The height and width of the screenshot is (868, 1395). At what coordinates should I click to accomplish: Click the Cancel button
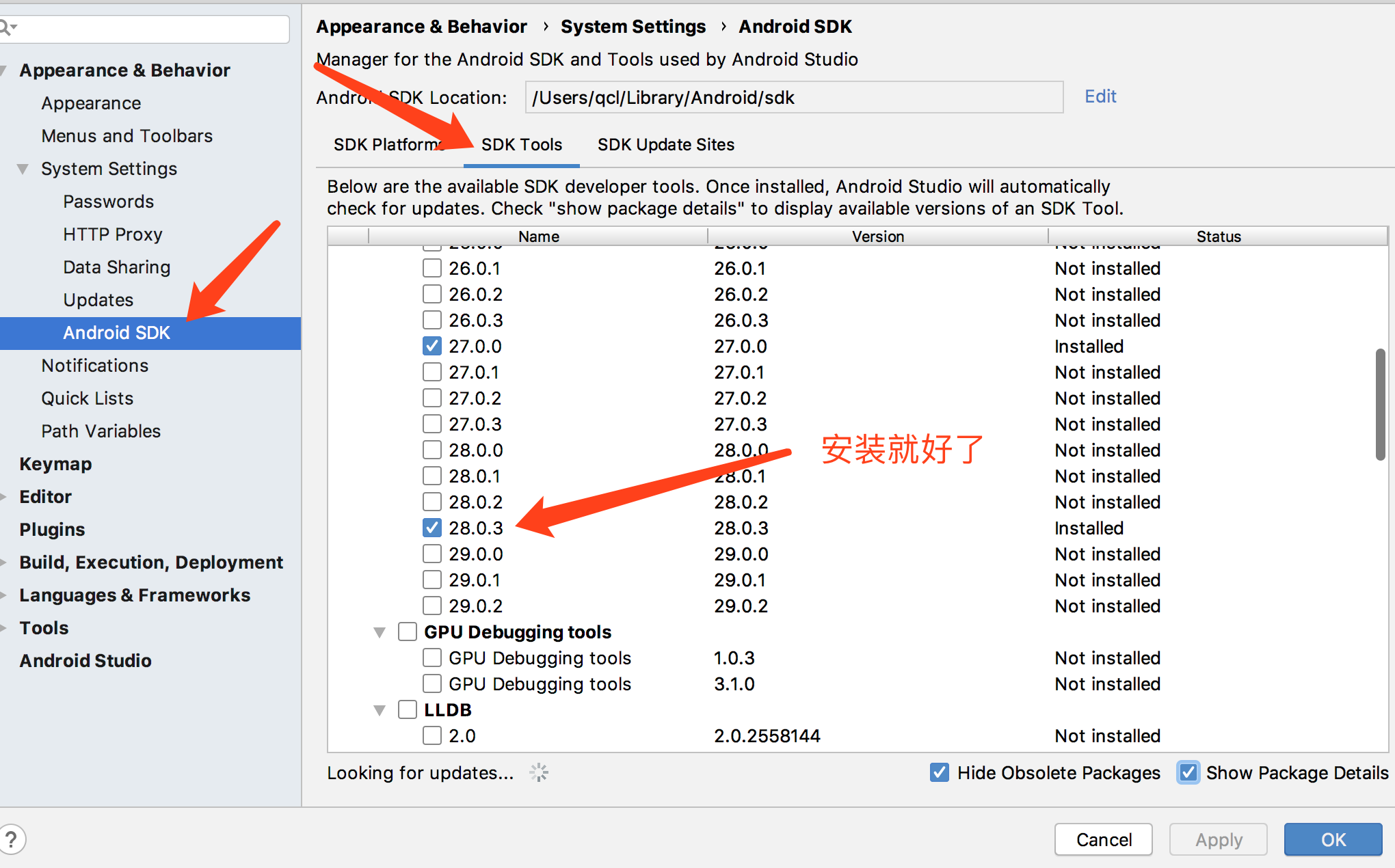click(1103, 839)
